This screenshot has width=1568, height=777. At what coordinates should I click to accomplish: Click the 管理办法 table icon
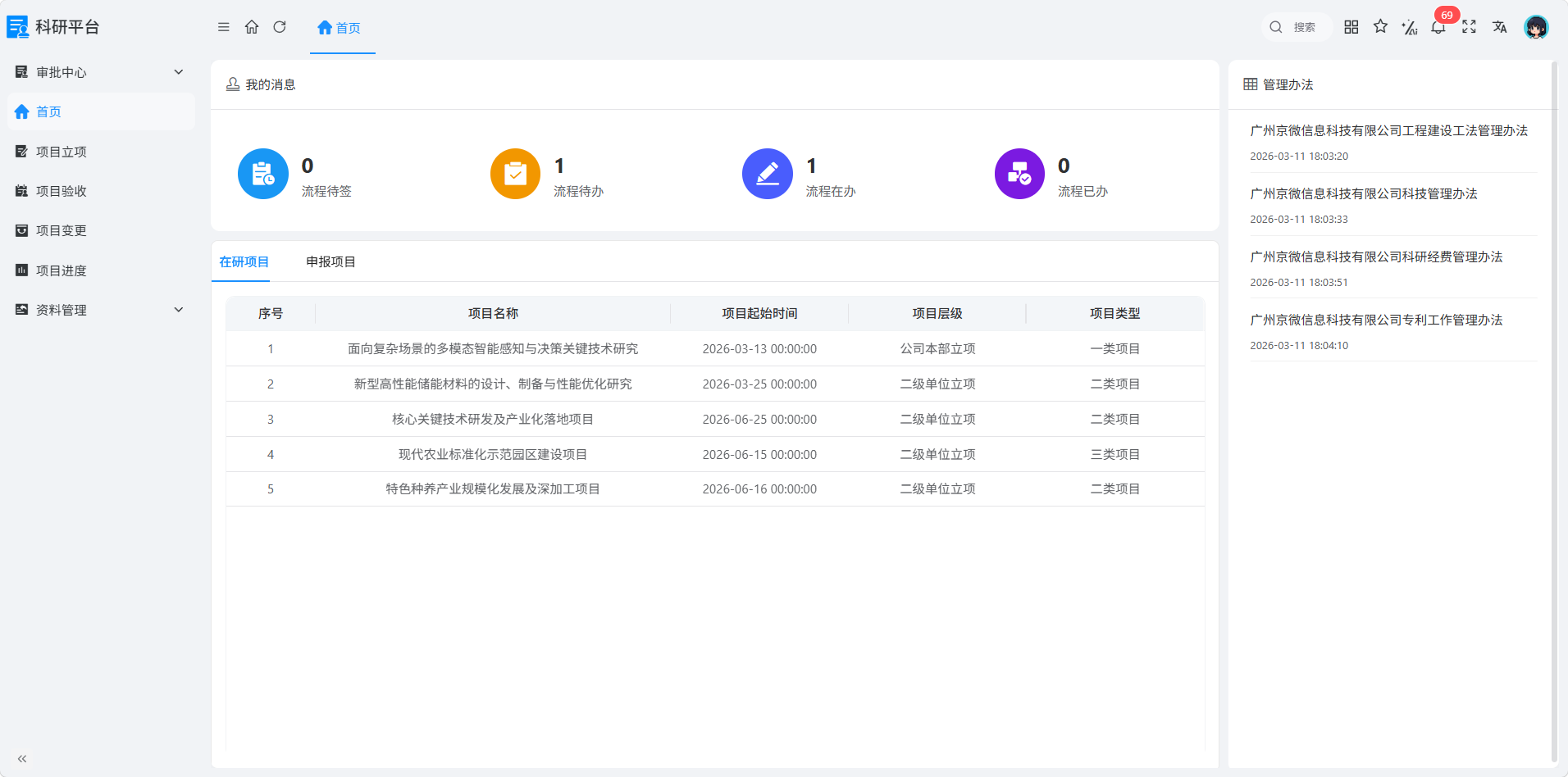(1251, 84)
